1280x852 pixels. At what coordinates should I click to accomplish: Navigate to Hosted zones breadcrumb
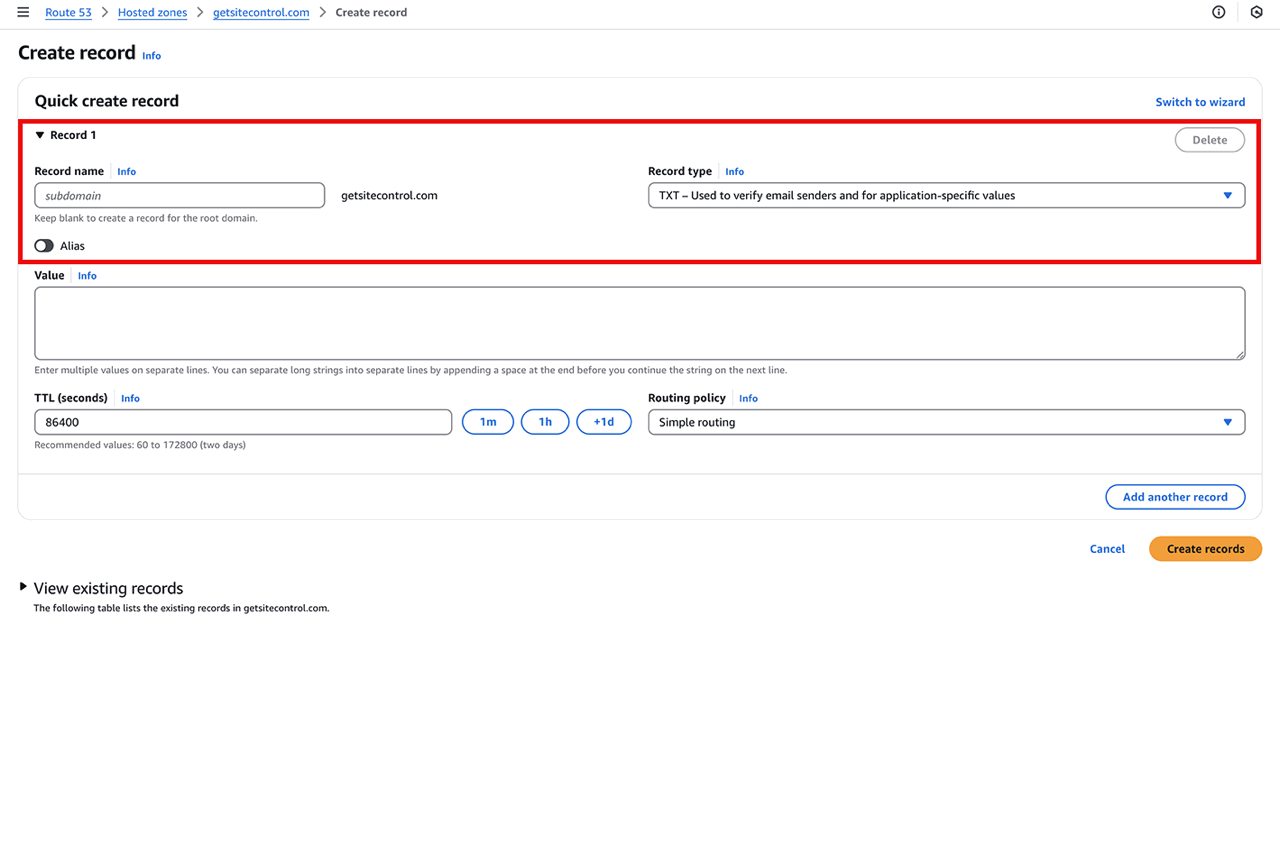[x=152, y=13]
